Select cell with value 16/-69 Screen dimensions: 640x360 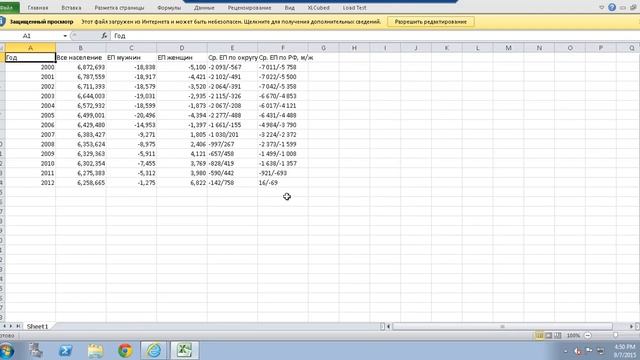click(x=283, y=183)
